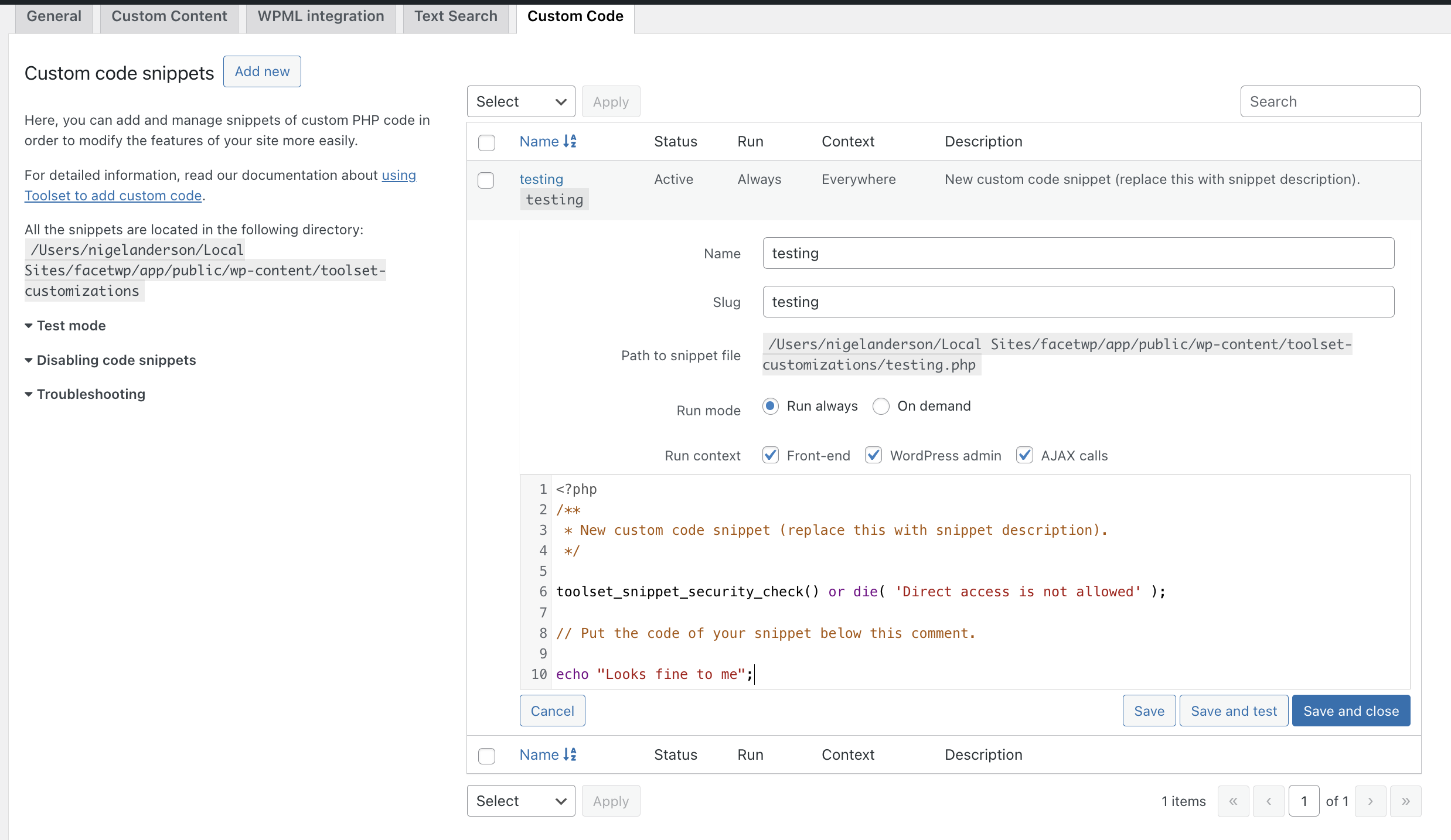Screen dimensions: 1451x840
Task: Go to the last page arrow
Action: [1406, 801]
